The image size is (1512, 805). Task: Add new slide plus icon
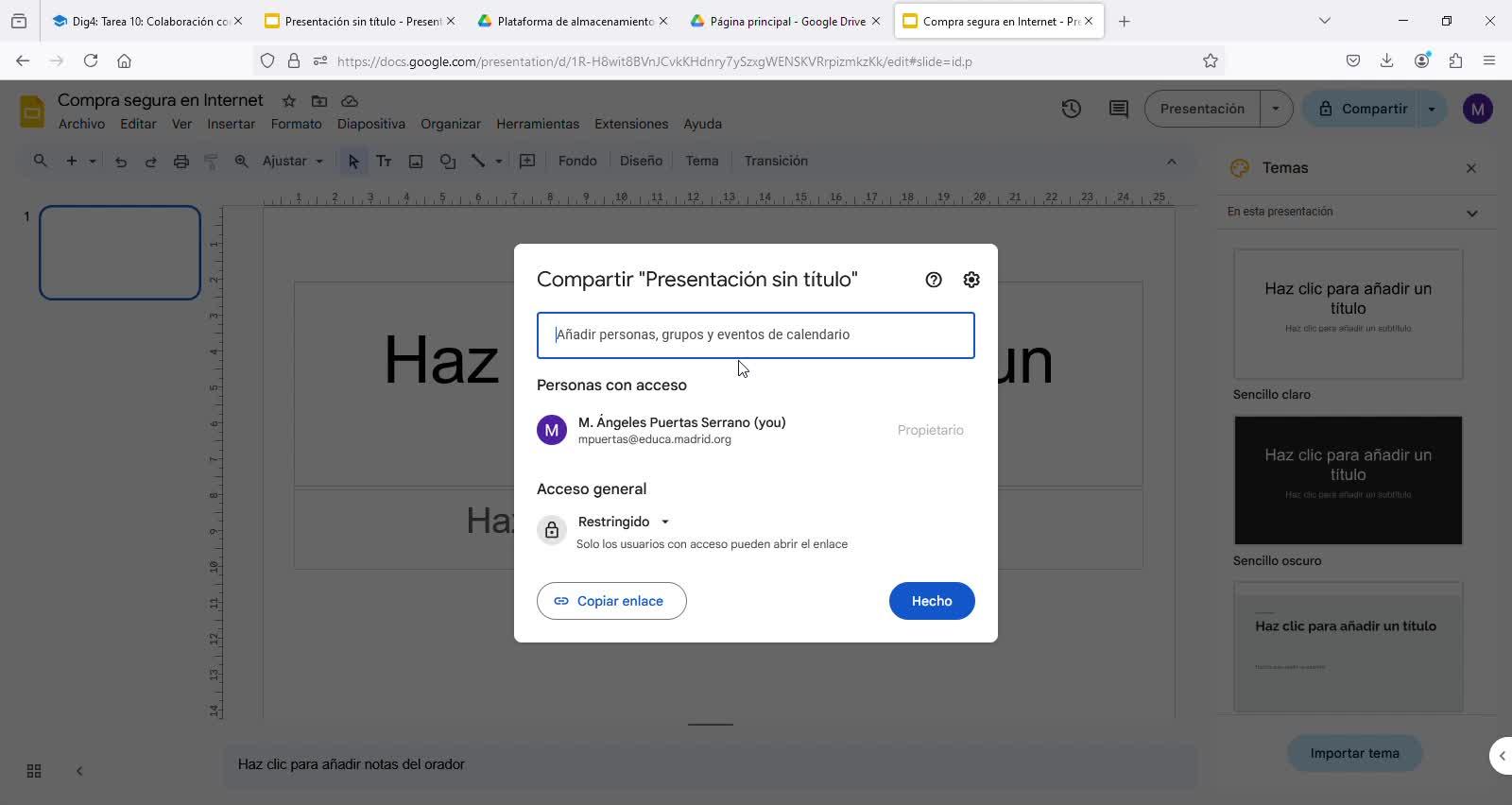(71, 161)
